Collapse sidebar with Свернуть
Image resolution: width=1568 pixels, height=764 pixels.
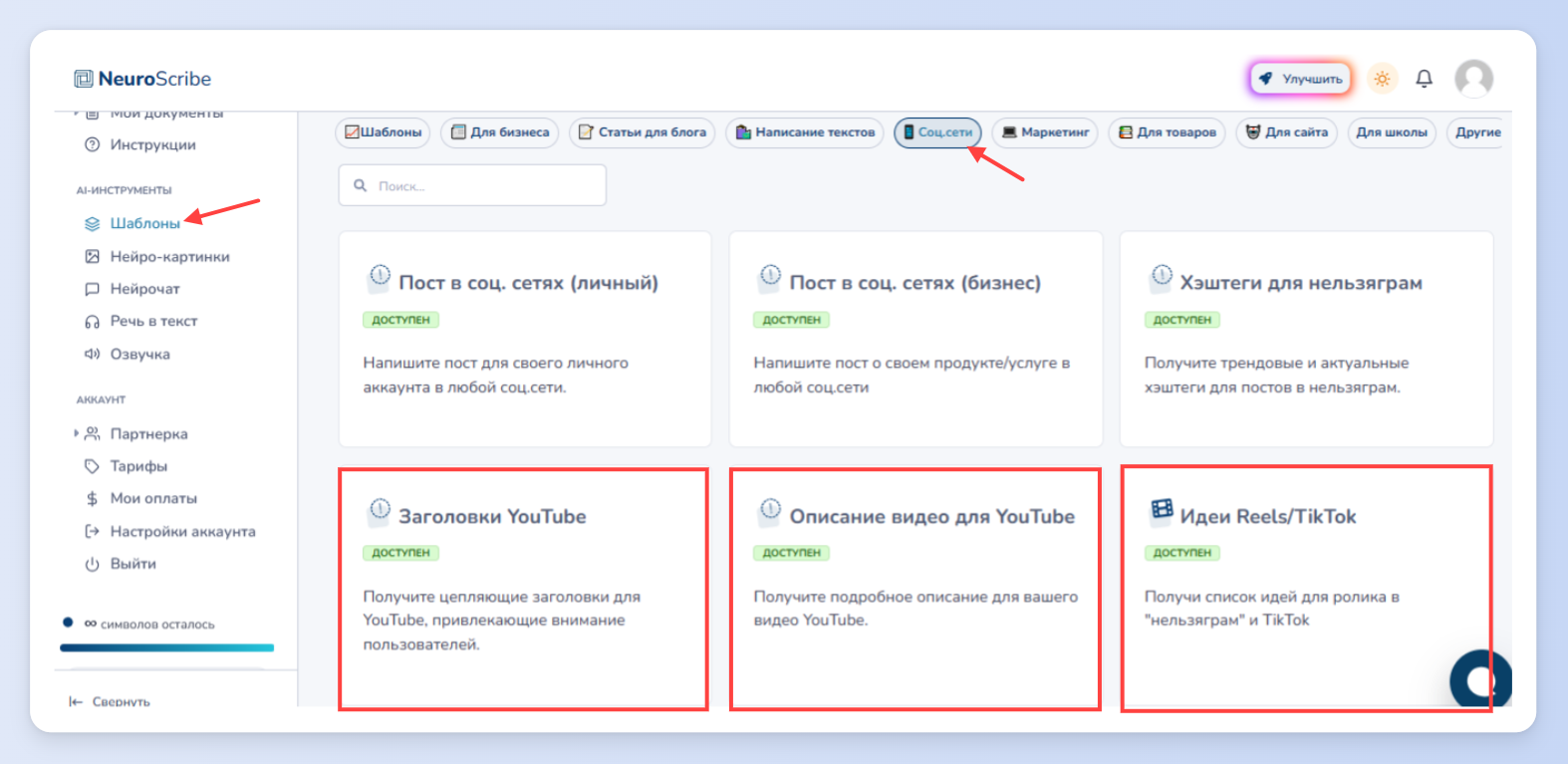(x=110, y=701)
